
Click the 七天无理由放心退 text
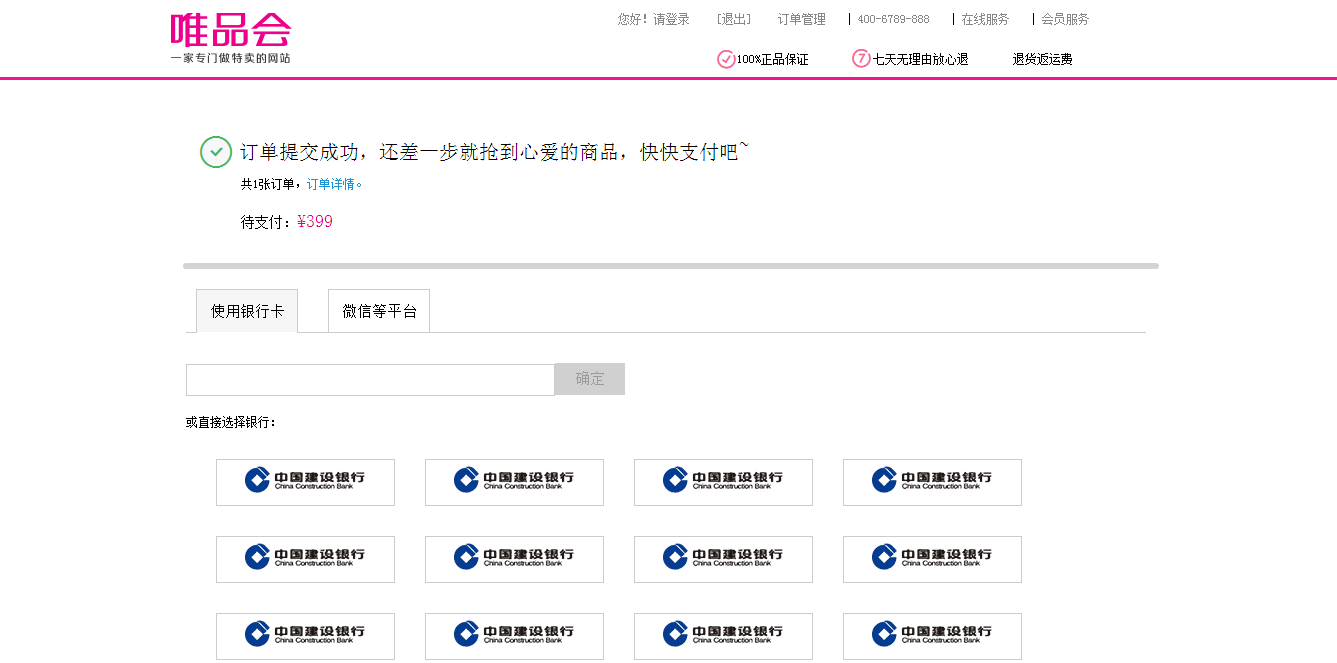pyautogui.click(x=921, y=59)
